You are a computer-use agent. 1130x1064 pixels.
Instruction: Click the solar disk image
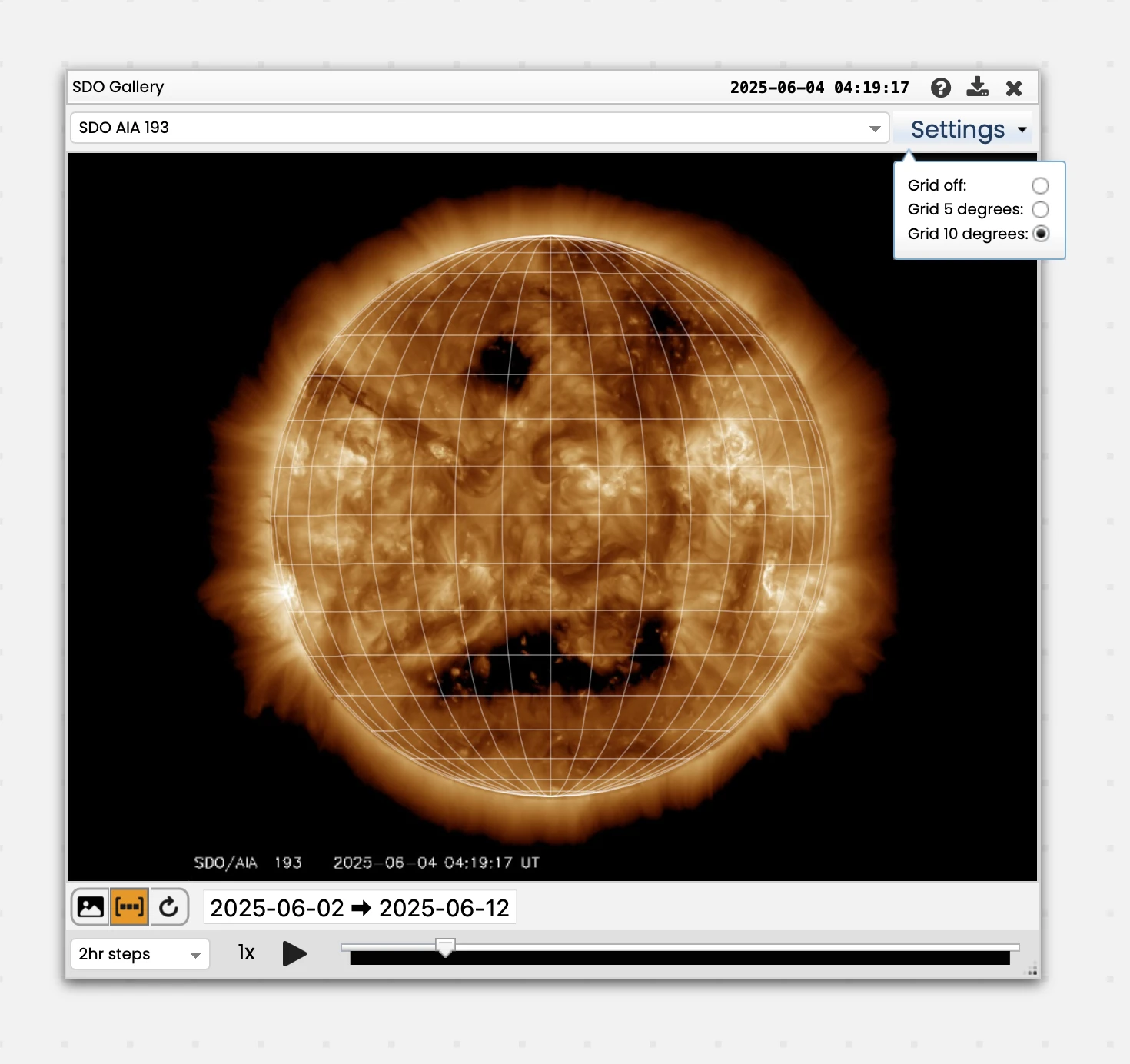[550, 515]
